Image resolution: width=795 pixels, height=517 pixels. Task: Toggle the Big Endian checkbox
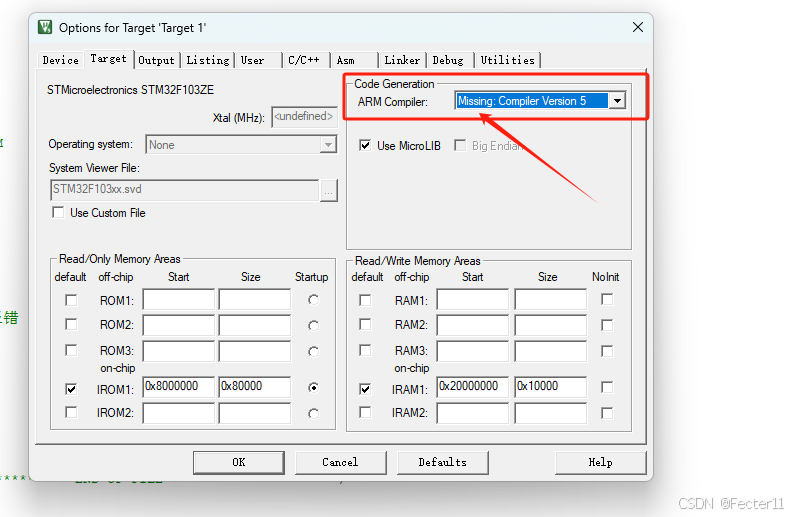[x=460, y=145]
